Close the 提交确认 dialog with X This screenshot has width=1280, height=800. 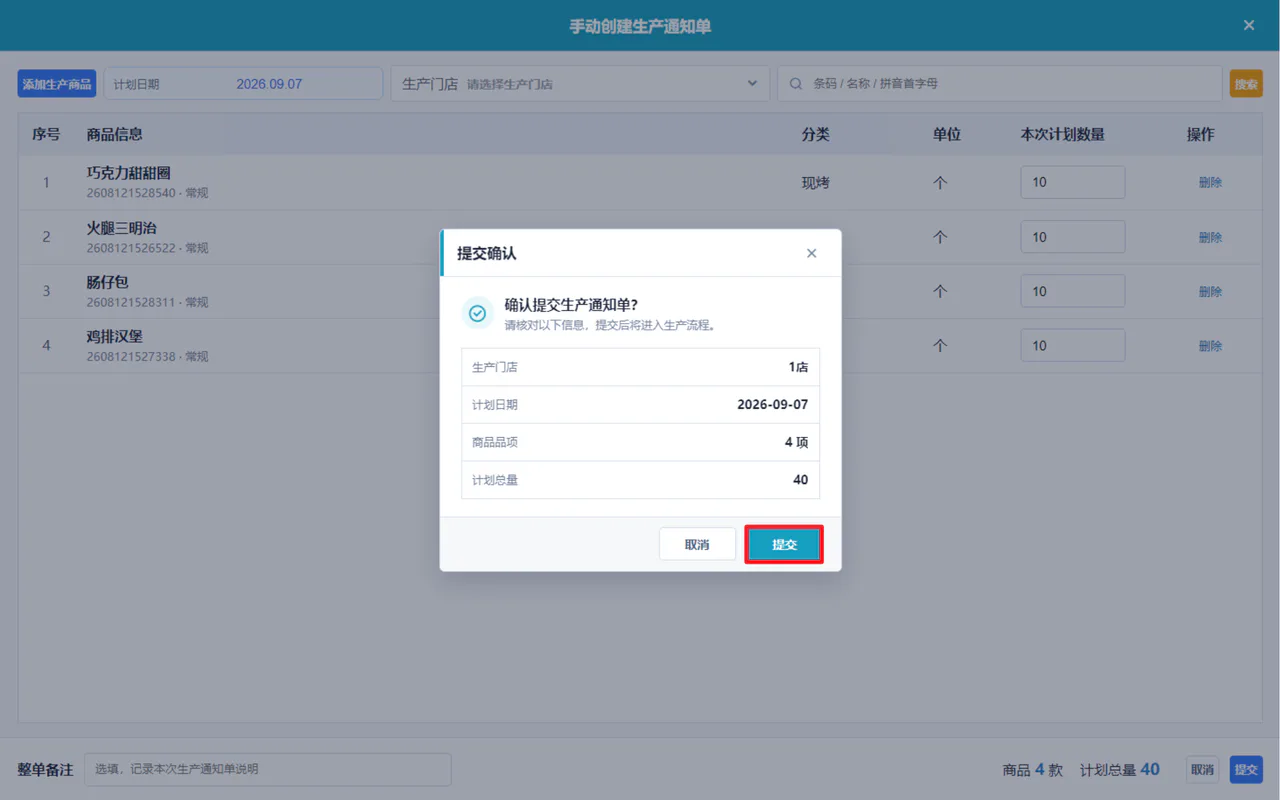pos(811,253)
